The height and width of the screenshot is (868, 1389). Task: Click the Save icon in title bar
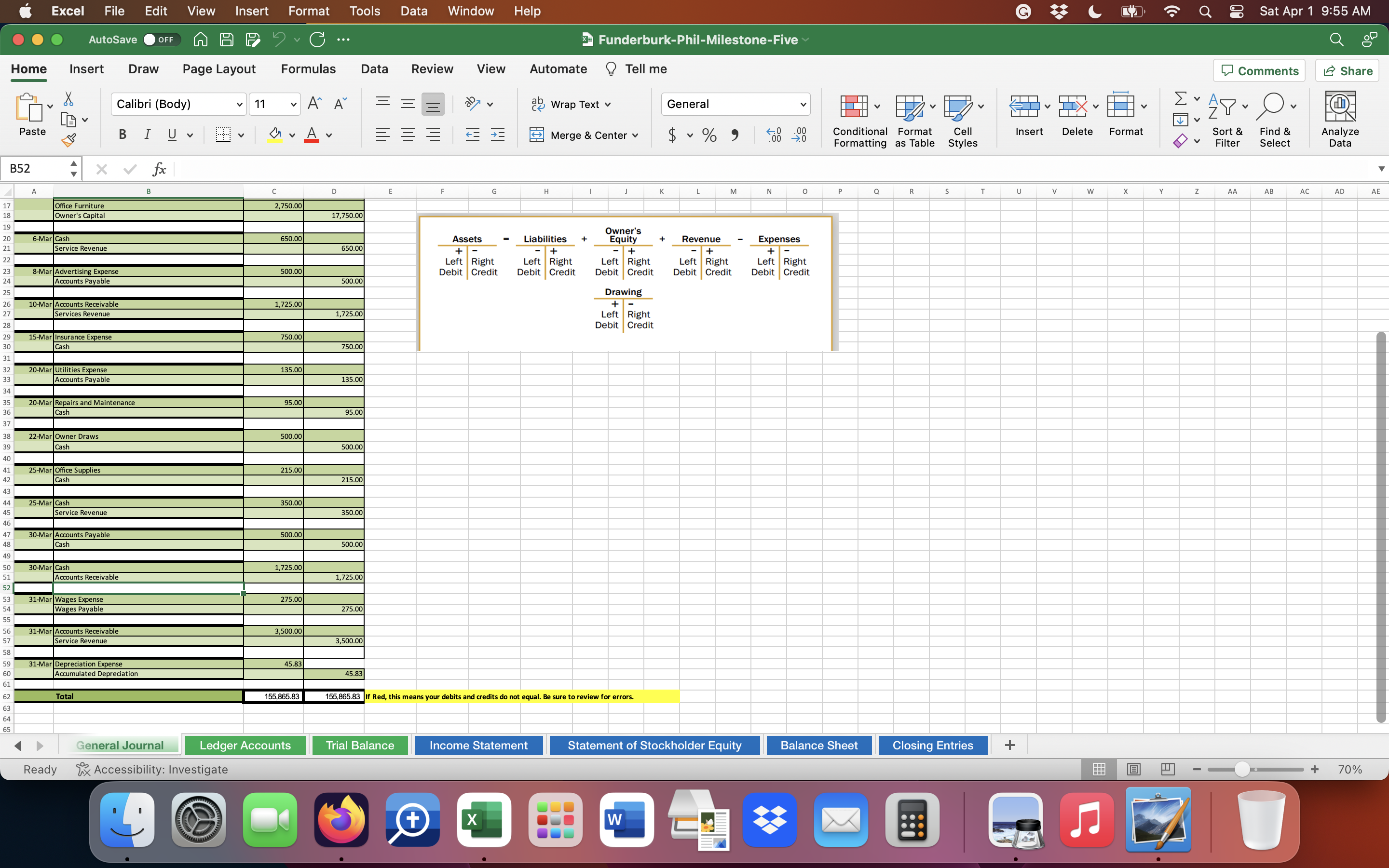[227, 40]
